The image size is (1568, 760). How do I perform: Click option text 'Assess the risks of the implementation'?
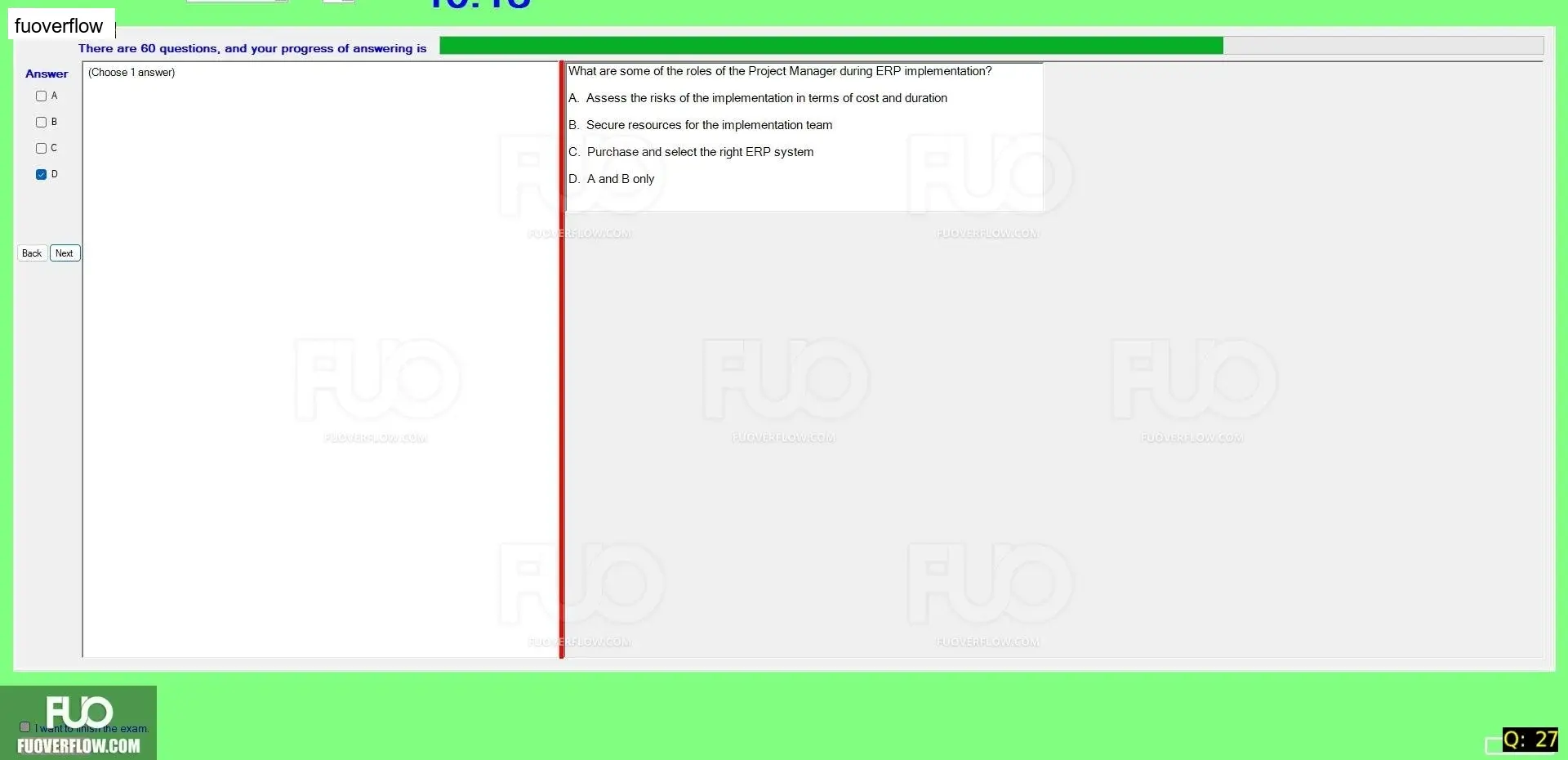click(x=767, y=98)
